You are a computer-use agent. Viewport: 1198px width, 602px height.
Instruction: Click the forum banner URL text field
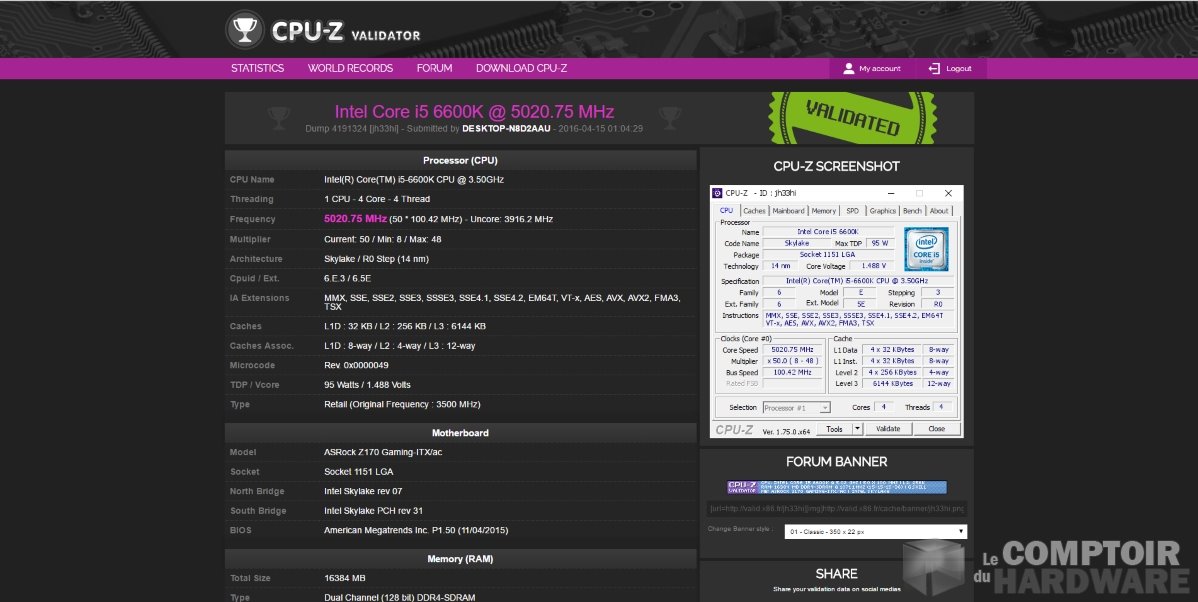836,508
